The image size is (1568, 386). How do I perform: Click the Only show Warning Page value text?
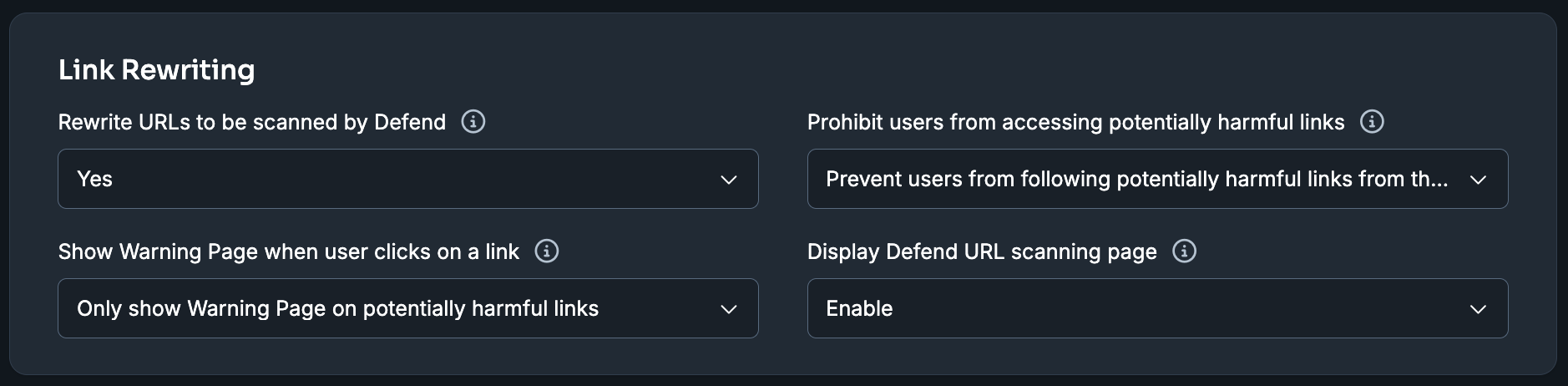[x=338, y=308]
